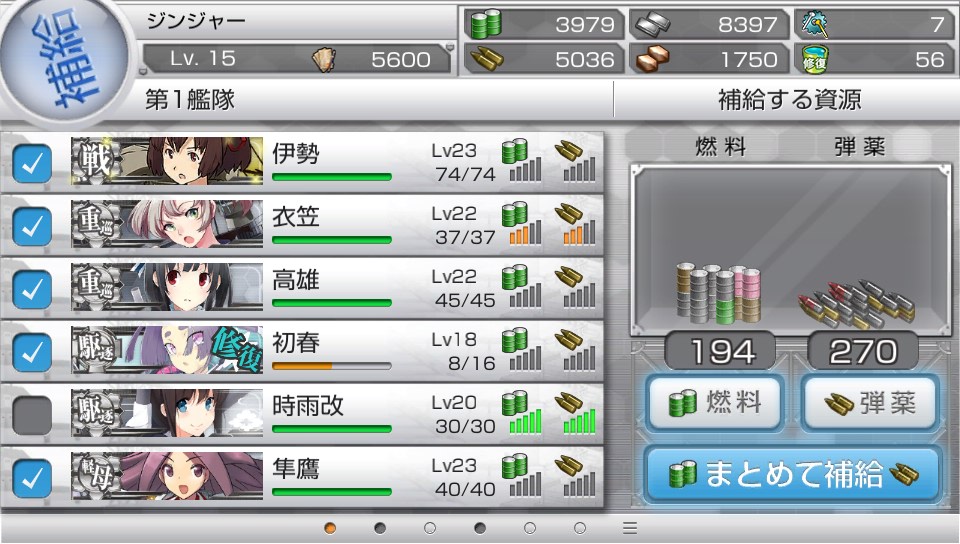
Task: Enable the unchecked checkbox for 時雨改
Action: (32, 415)
